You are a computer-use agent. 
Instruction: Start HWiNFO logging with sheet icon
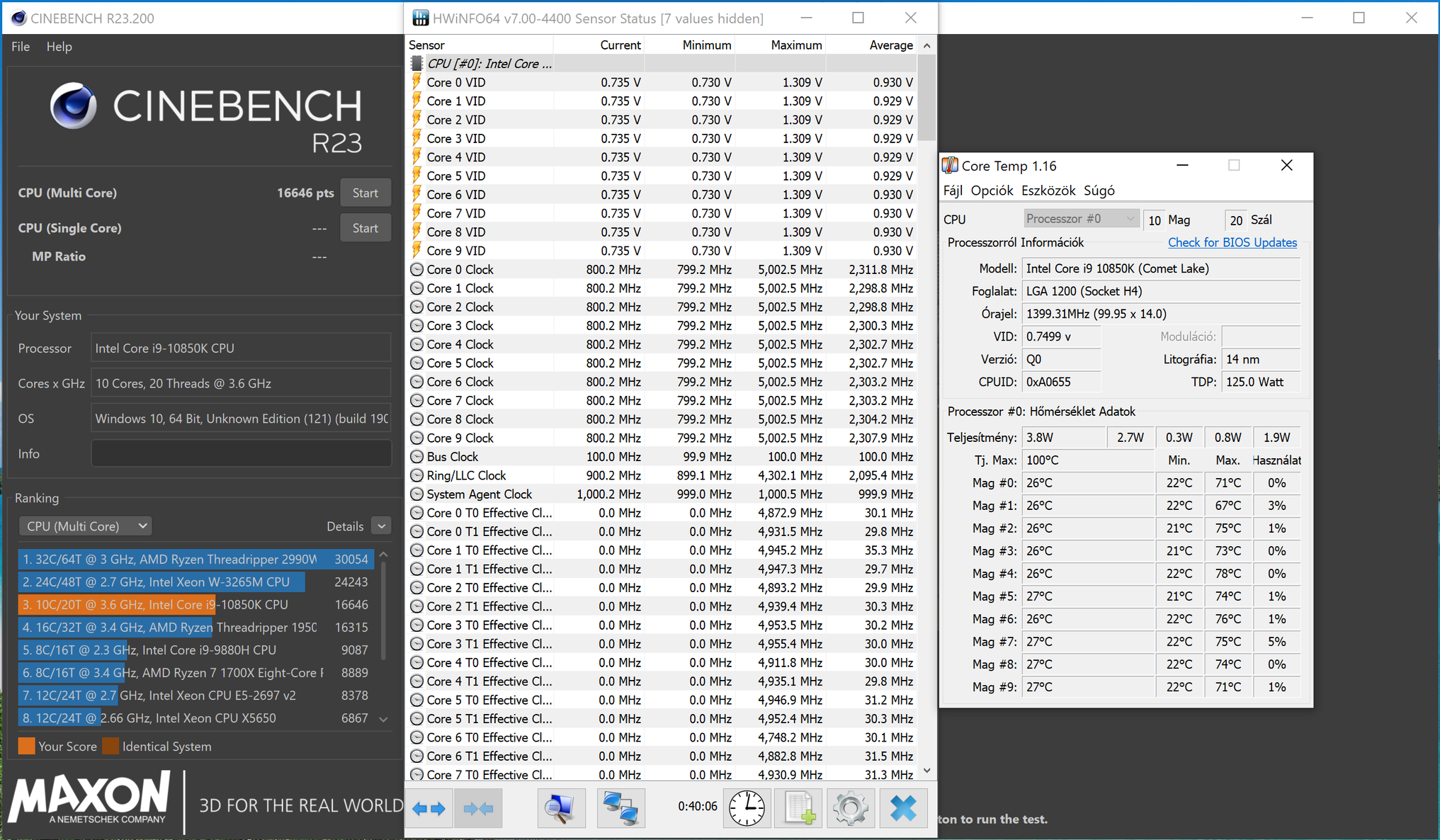click(x=799, y=808)
